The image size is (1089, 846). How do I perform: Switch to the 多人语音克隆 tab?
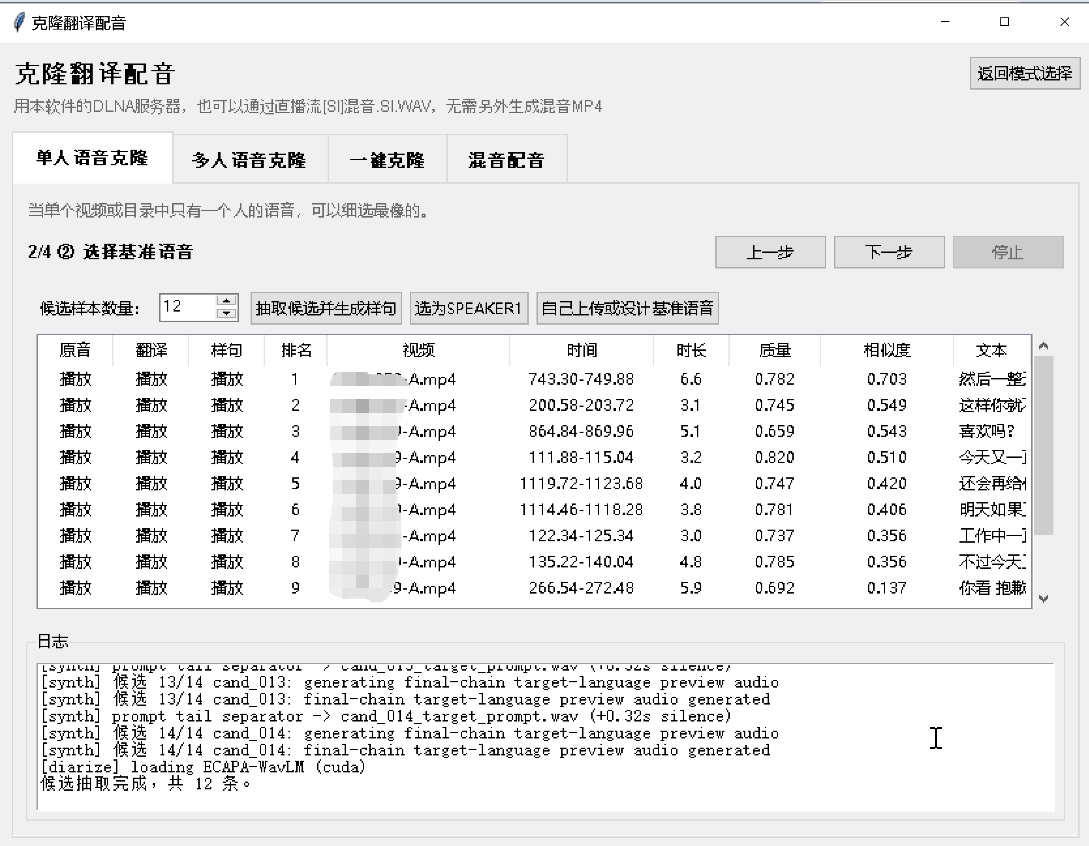pyautogui.click(x=250, y=160)
